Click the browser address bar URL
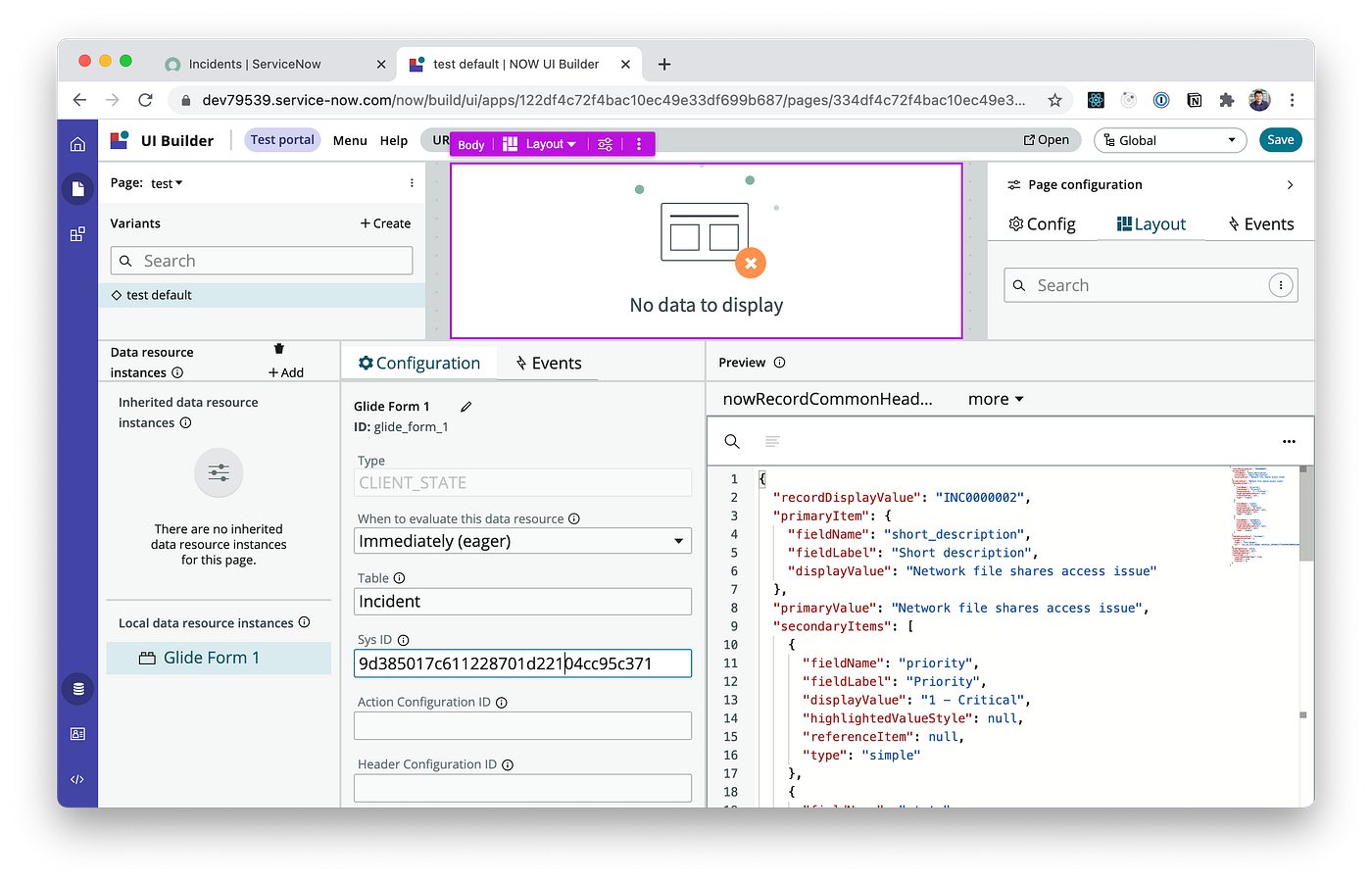Image resolution: width=1372 pixels, height=883 pixels. [x=613, y=100]
